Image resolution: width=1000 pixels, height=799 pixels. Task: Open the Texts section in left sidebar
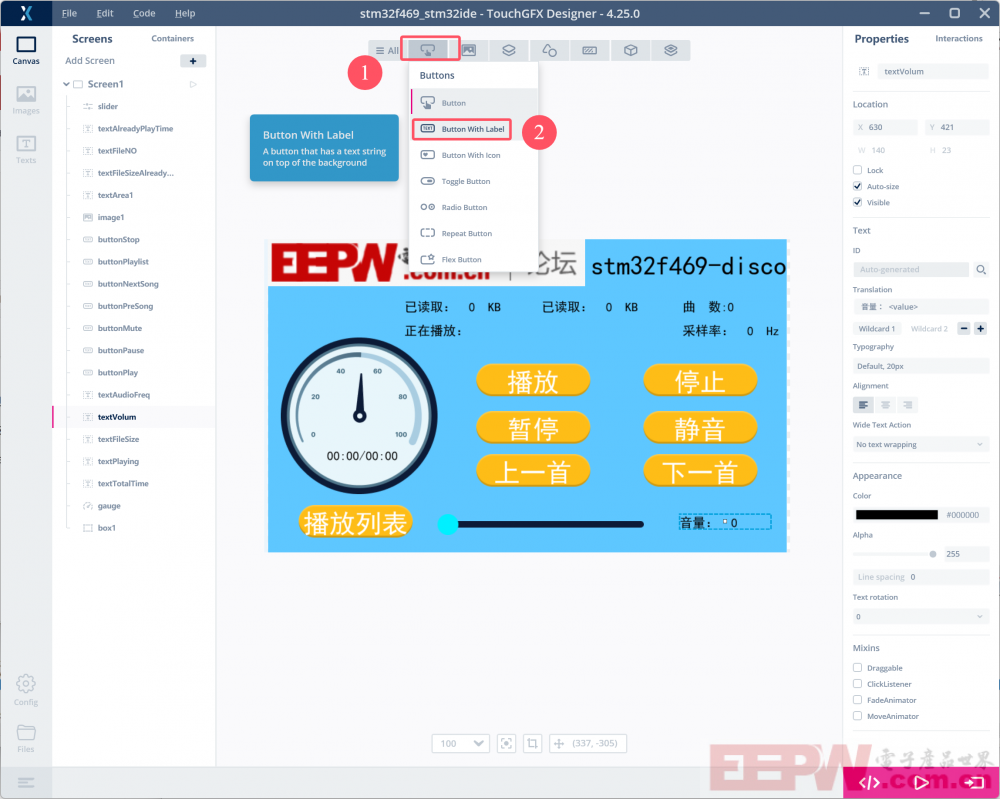pyautogui.click(x=26, y=150)
